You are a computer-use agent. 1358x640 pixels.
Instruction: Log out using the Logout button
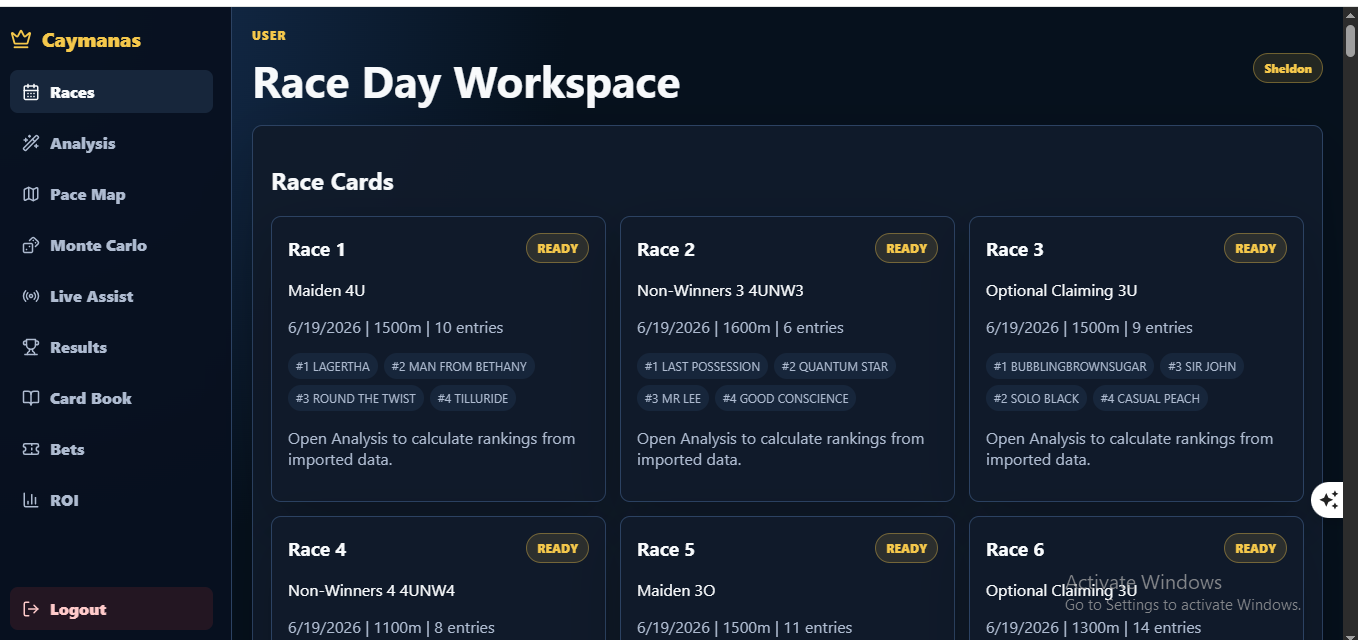pos(111,609)
